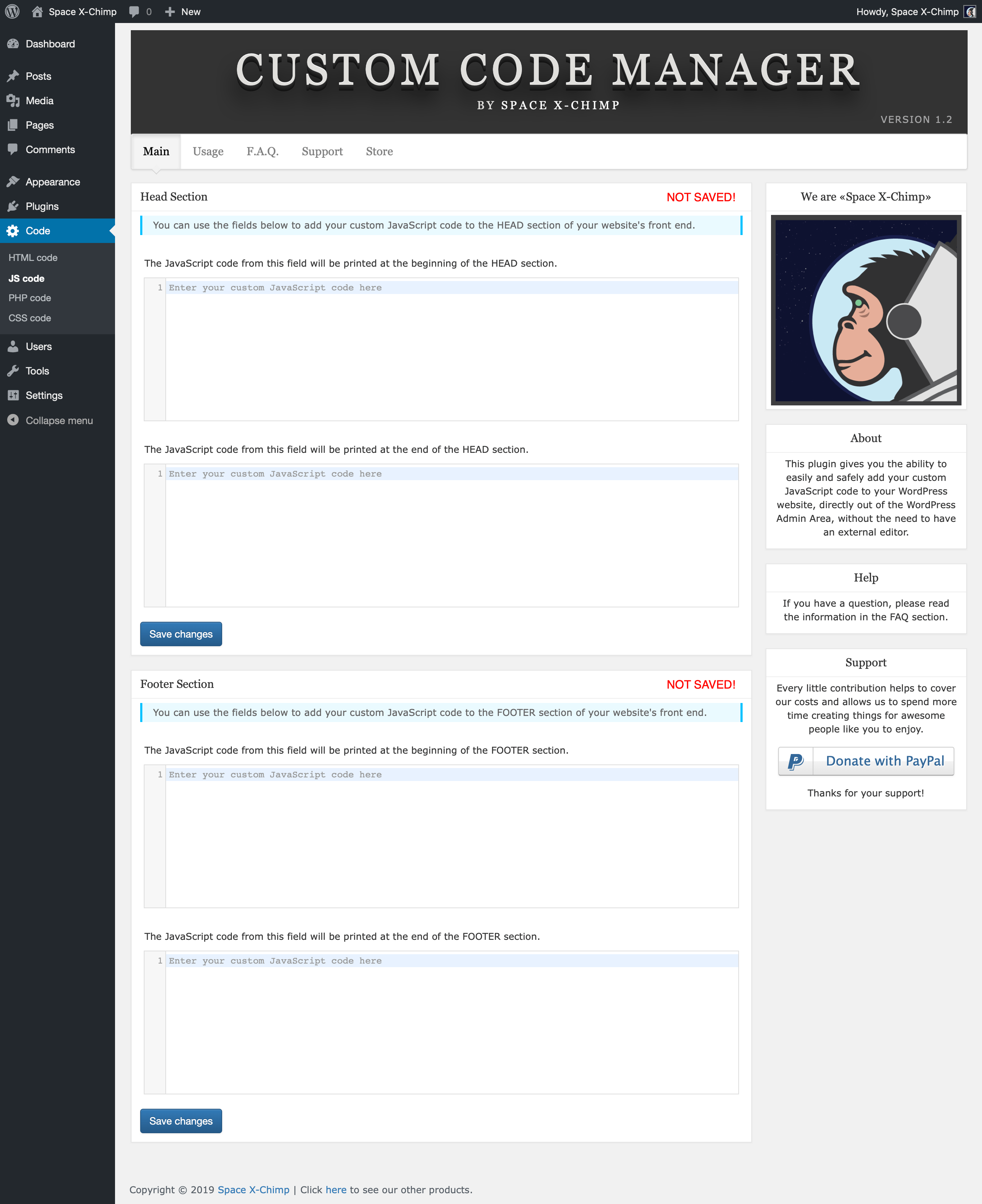Click the Pages icon in sidebar
The width and height of the screenshot is (982, 1204).
point(13,125)
